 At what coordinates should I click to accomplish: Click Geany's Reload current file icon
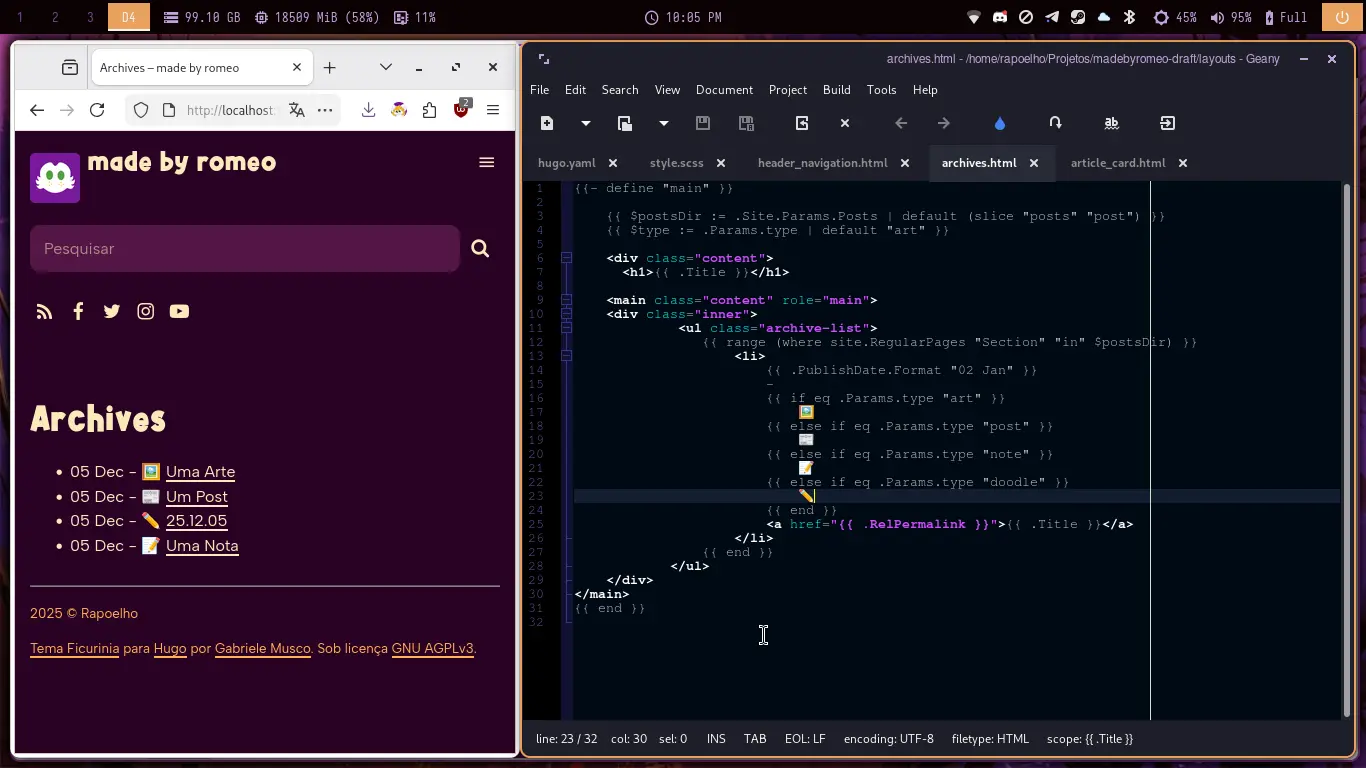(x=802, y=123)
